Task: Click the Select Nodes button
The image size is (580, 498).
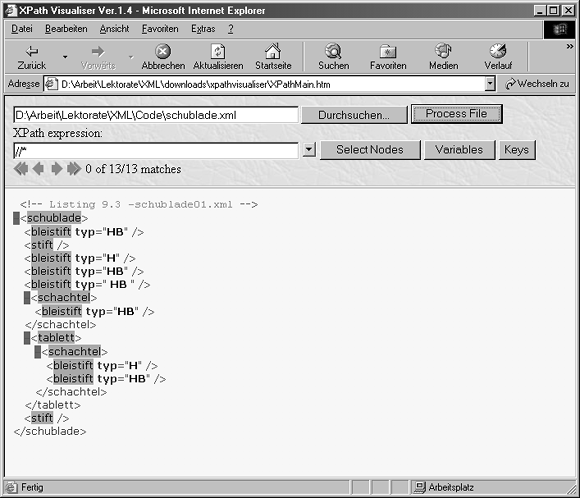Action: [x=370, y=150]
